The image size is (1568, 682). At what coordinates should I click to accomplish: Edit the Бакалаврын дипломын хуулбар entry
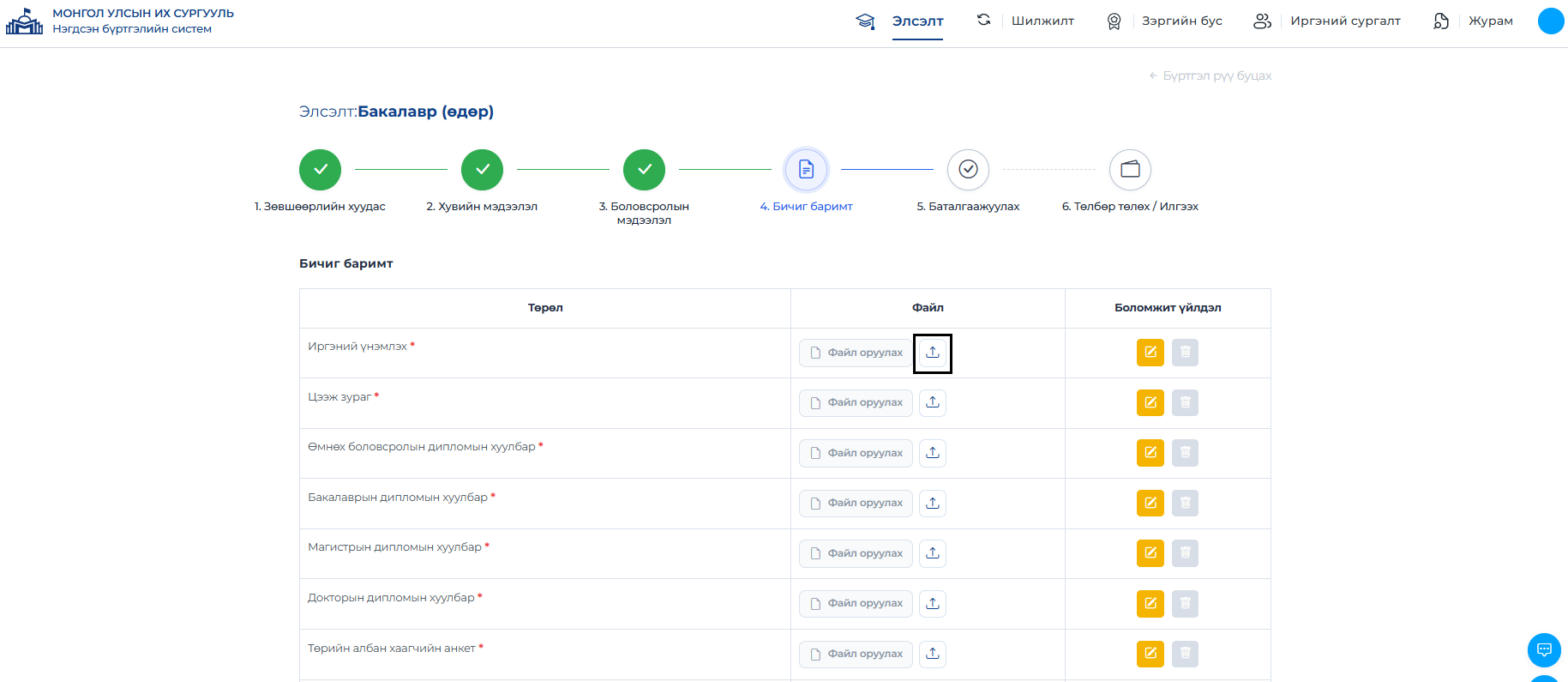[1150, 503]
